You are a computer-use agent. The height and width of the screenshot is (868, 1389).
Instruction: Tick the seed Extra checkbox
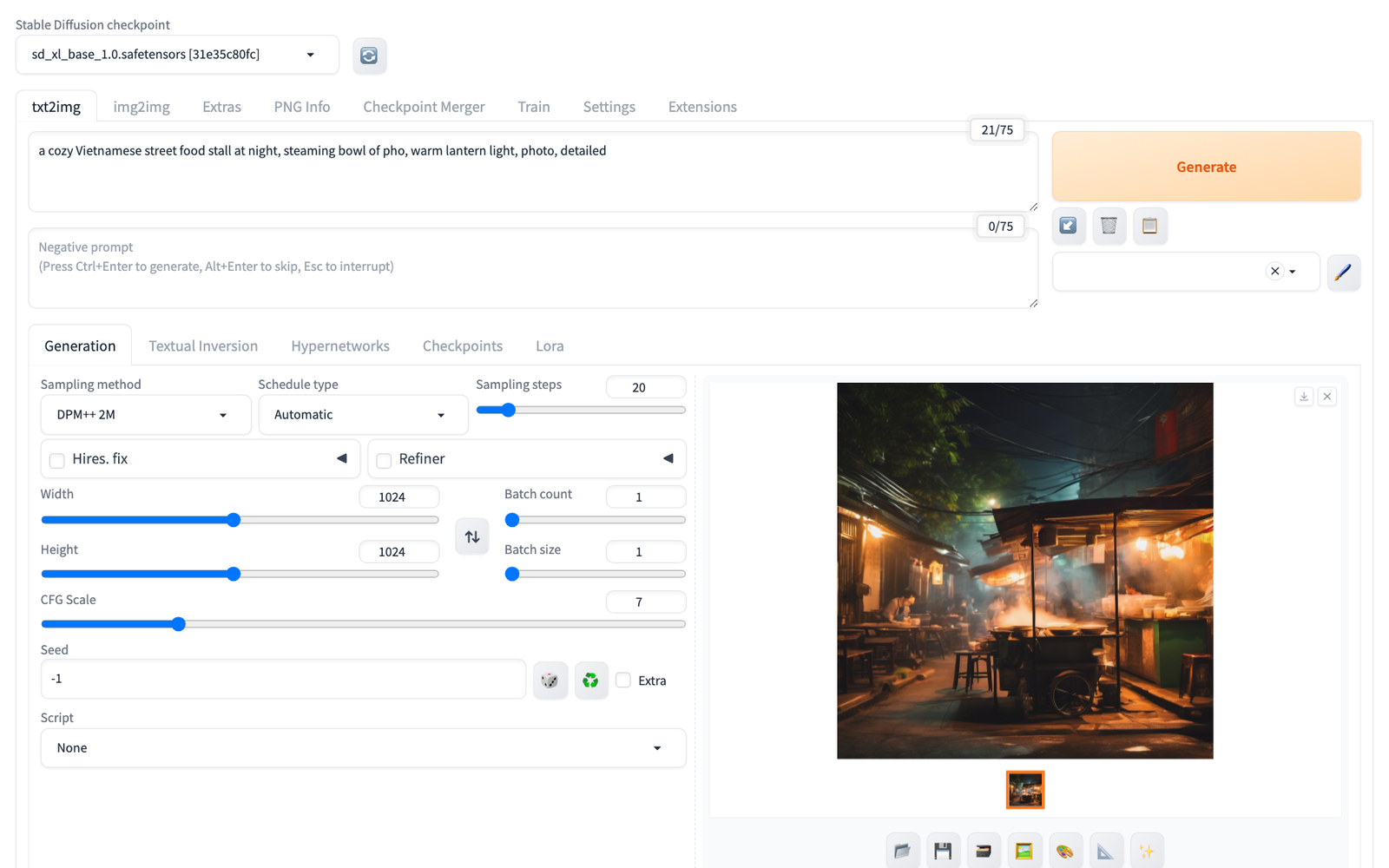tap(623, 681)
